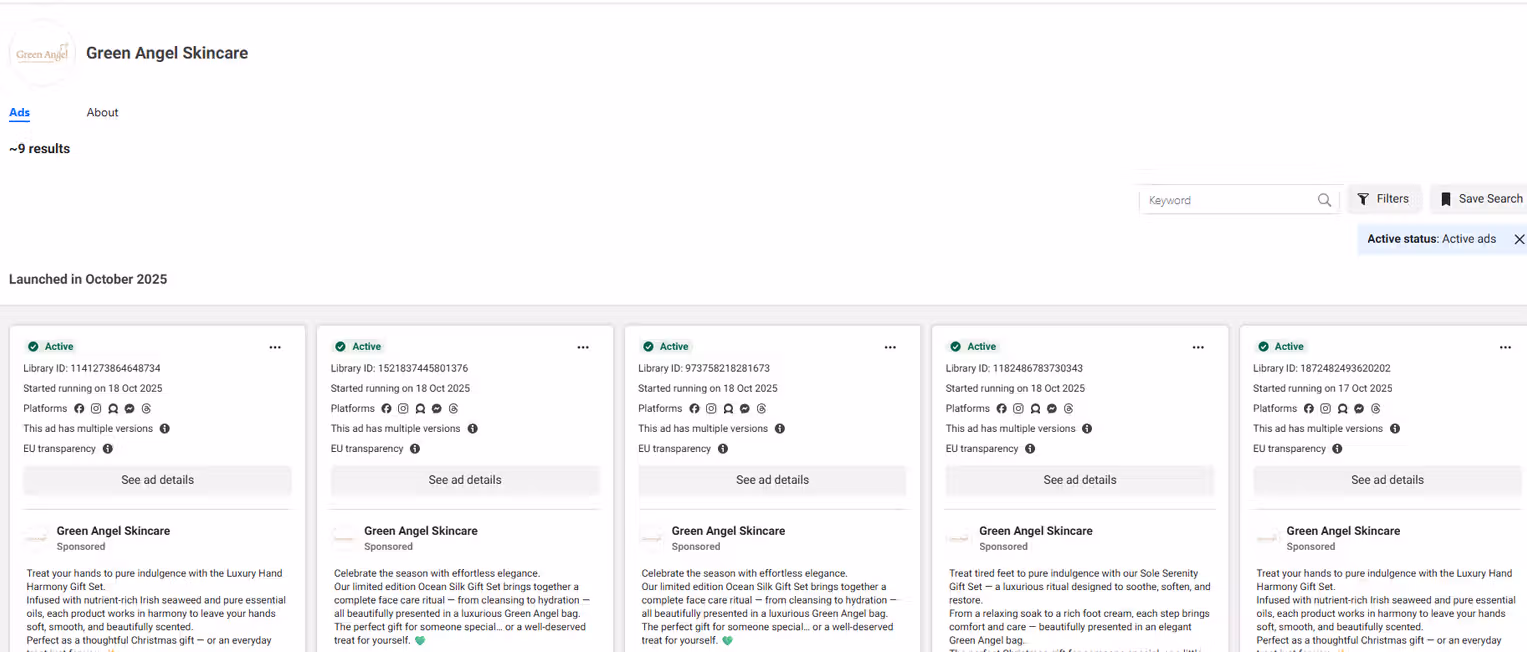The image size is (1527, 652).
Task: See ad details for ad 1872482493620202
Action: [x=1388, y=480]
